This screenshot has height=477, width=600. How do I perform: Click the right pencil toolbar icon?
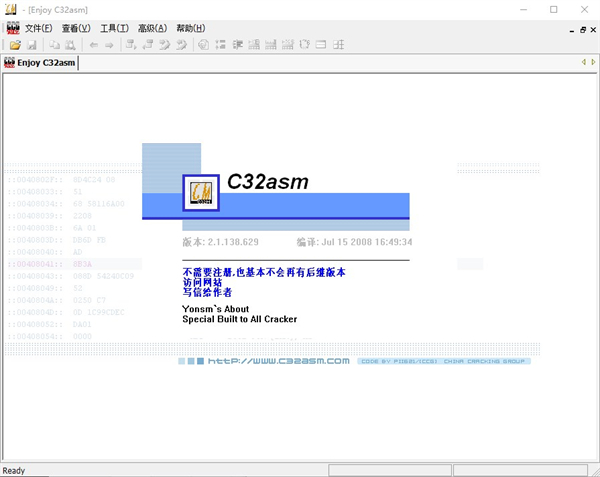[x=181, y=45]
